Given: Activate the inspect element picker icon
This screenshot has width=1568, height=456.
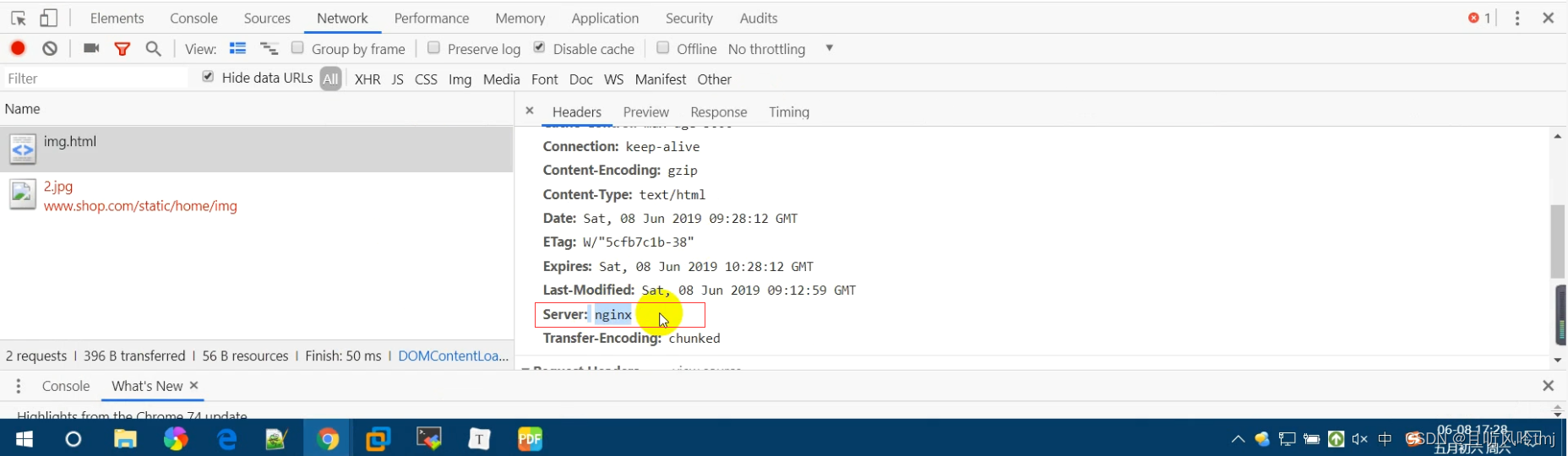Looking at the screenshot, I should 19,18.
